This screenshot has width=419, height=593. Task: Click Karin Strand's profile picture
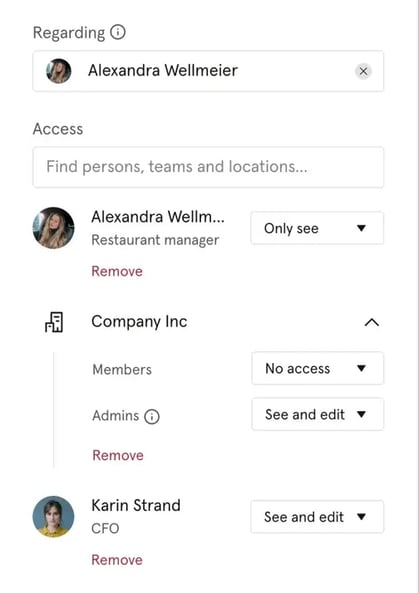point(53,516)
